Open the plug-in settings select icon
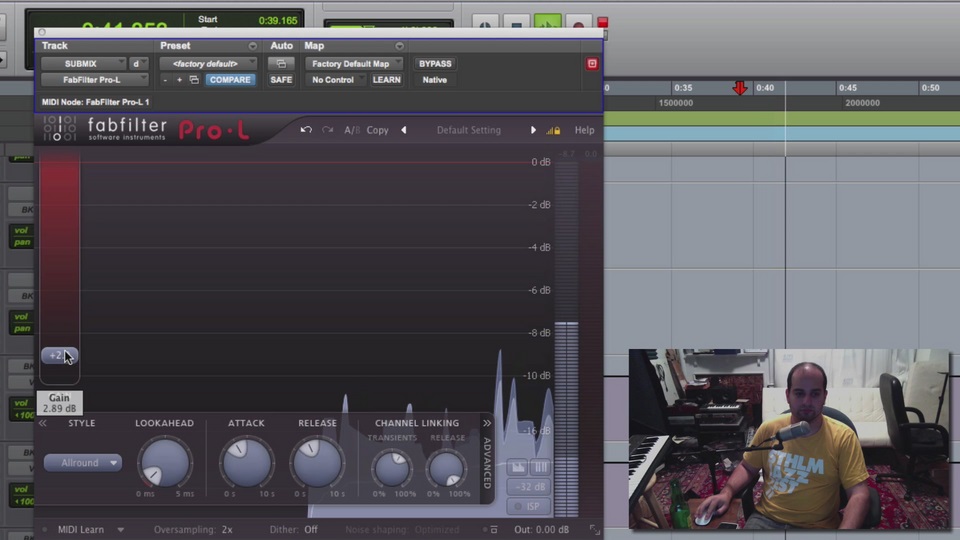Viewport: 960px width, 540px height. tap(194, 80)
